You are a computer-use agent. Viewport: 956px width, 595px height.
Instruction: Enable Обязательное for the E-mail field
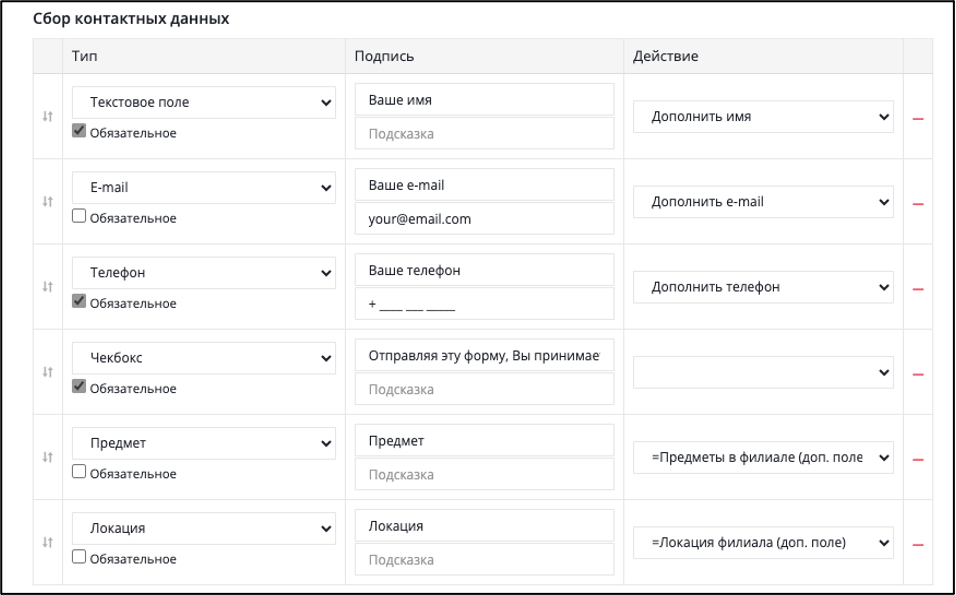click(79, 216)
